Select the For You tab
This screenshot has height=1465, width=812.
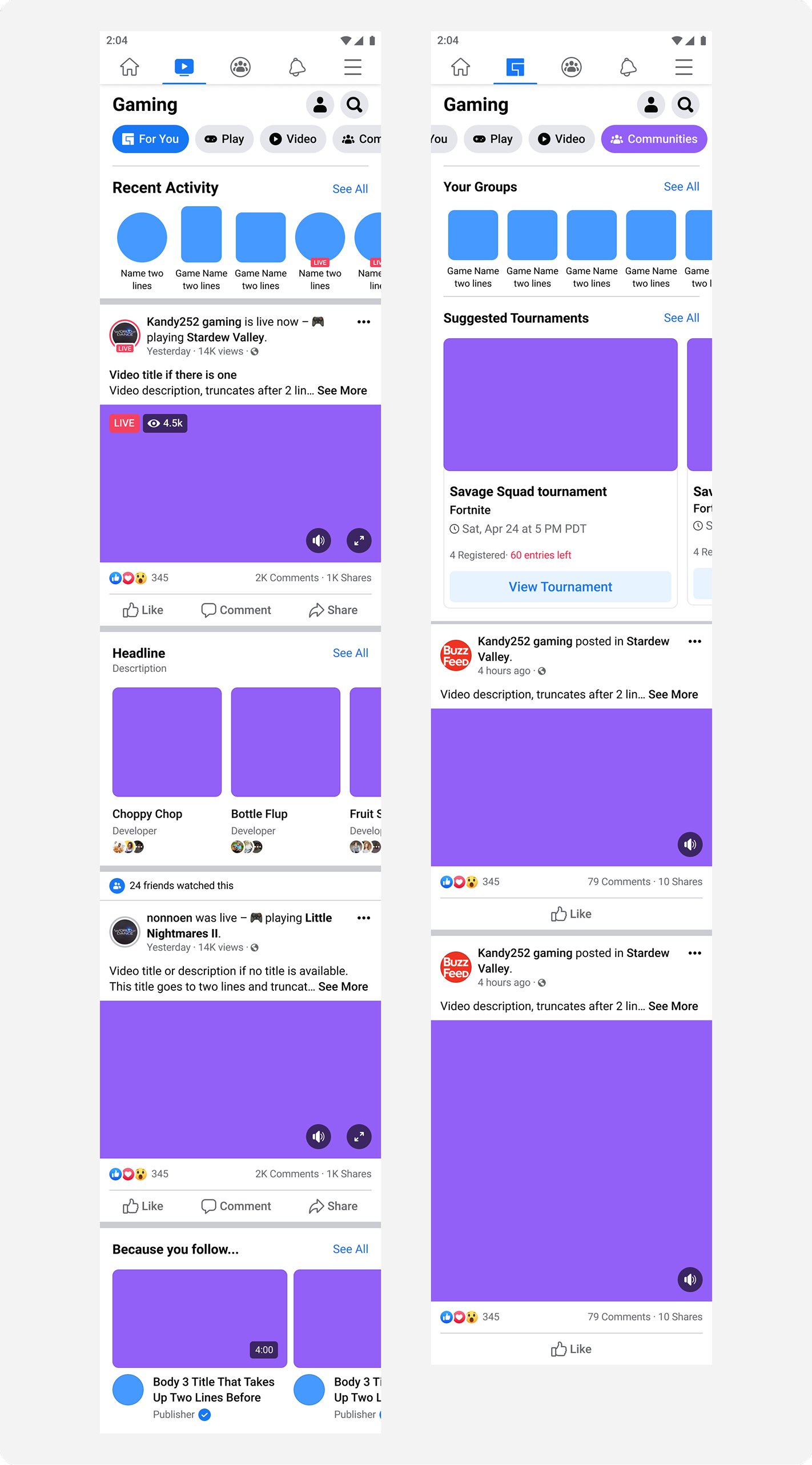151,139
